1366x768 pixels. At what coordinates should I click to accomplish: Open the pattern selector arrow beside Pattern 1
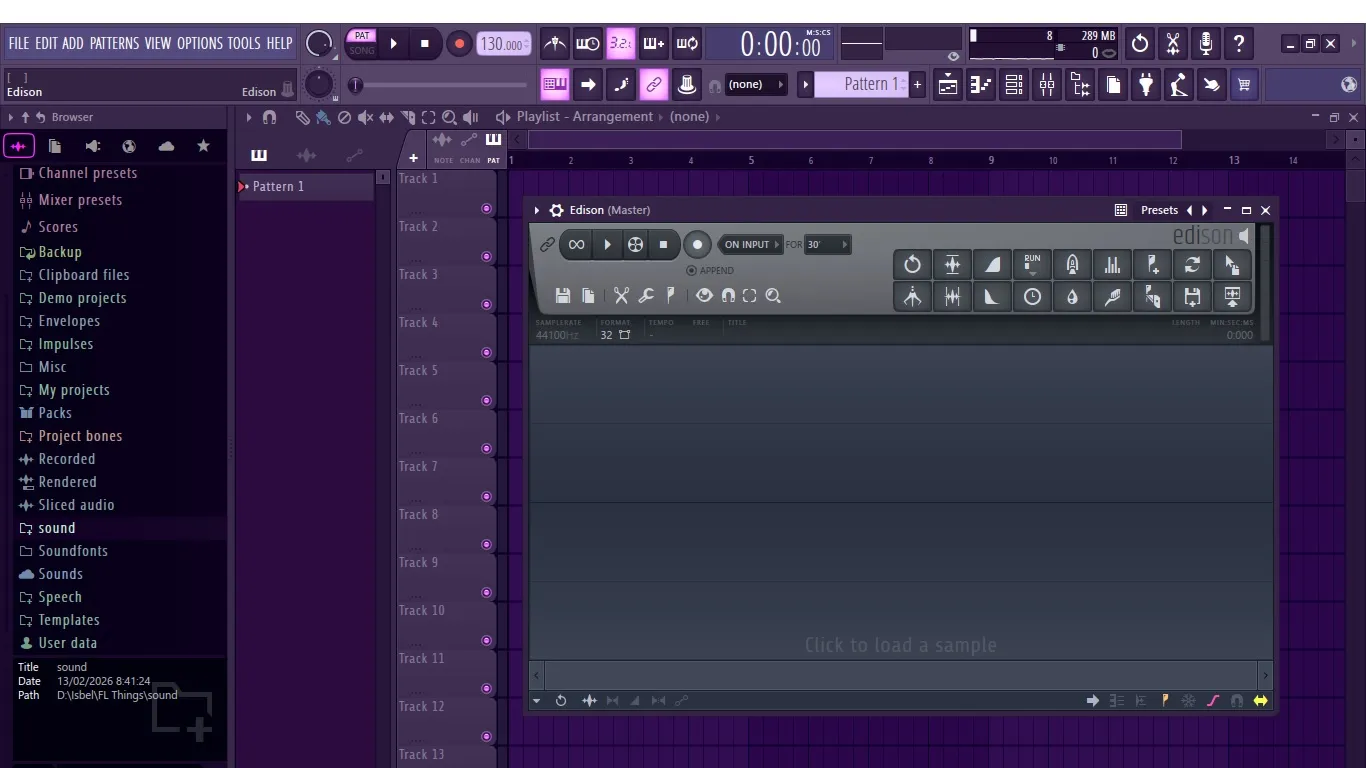[805, 85]
